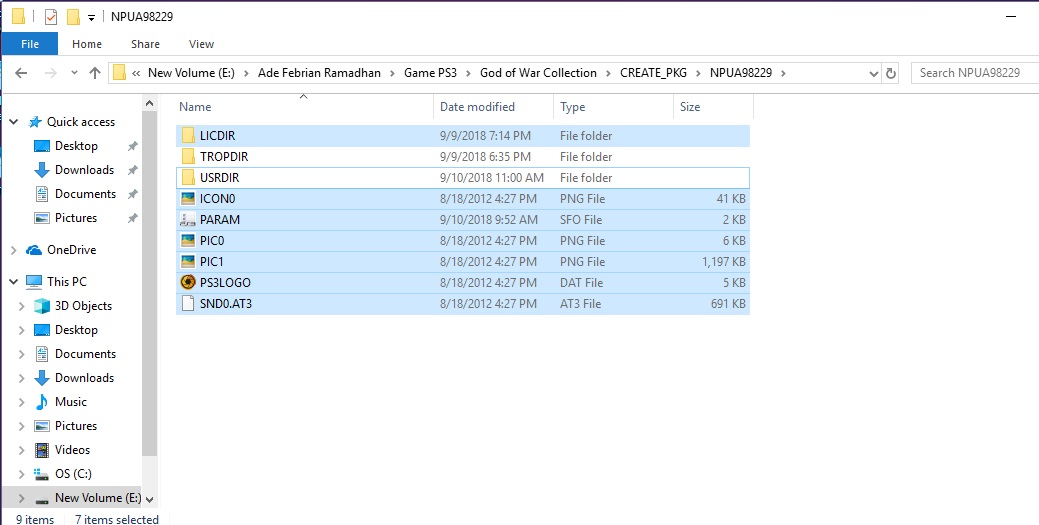Select Desktop under This PC
1039x525 pixels.
point(76,330)
